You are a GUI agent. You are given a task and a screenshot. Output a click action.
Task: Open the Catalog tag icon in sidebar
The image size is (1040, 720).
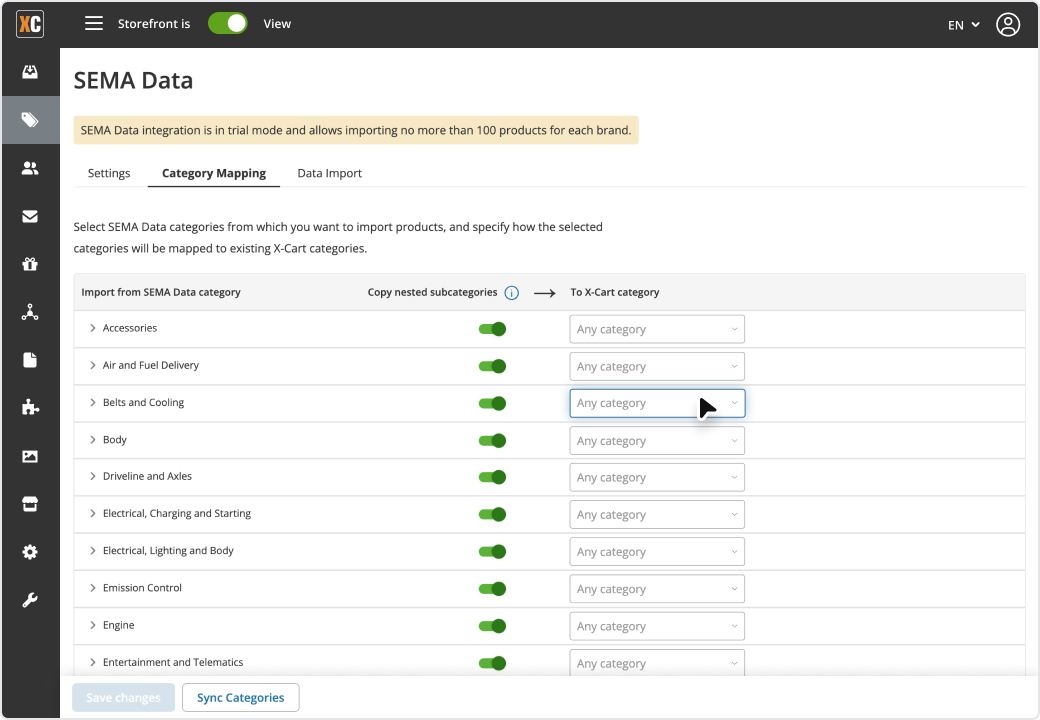[30, 120]
